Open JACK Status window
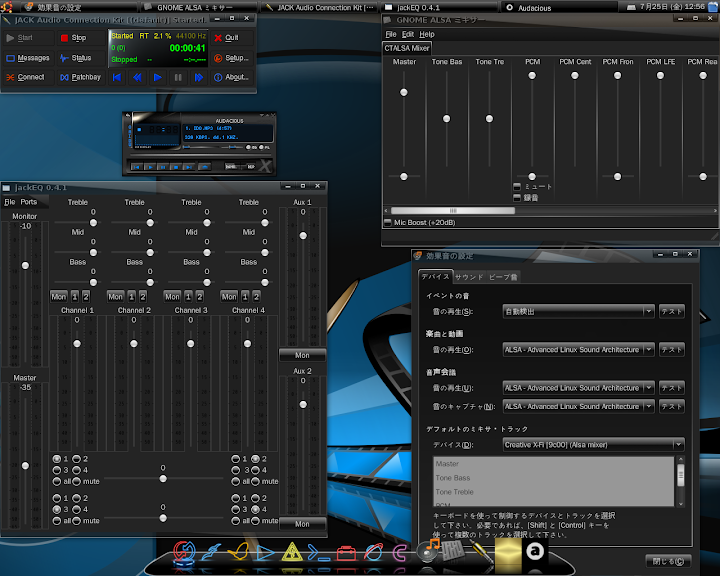The width and height of the screenshot is (720, 576). click(x=81, y=58)
